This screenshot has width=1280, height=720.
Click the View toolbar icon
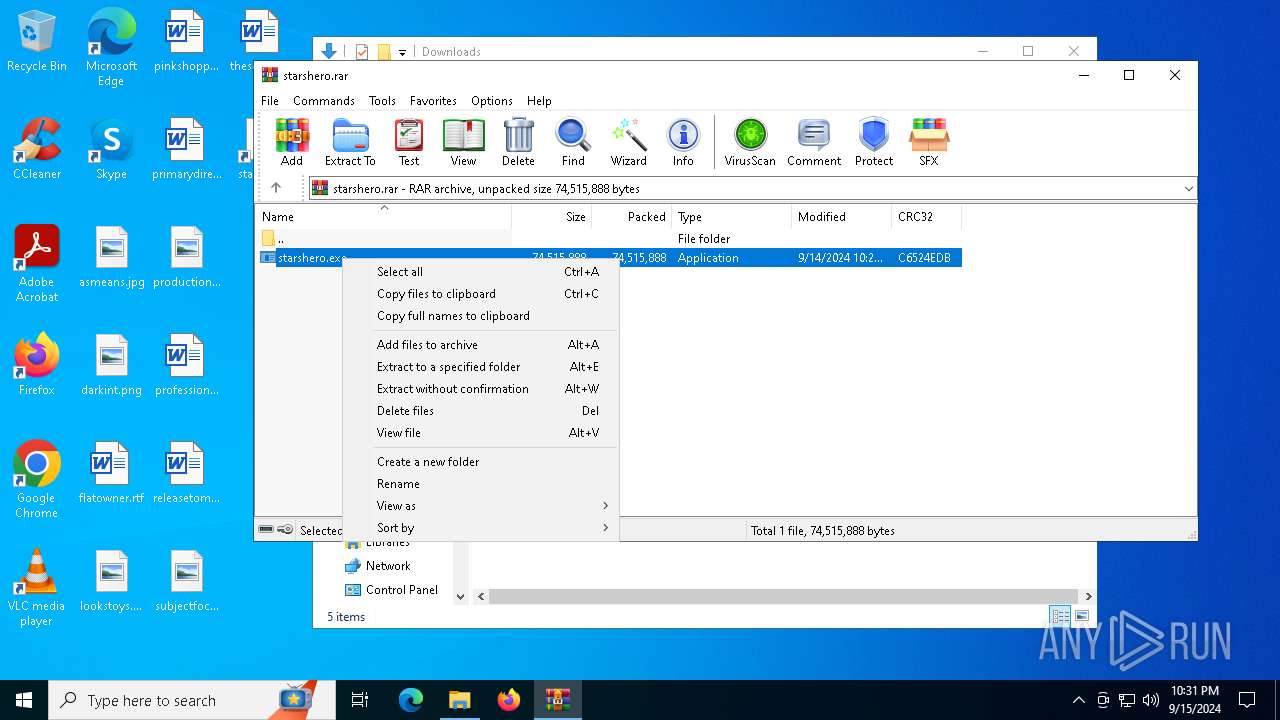(x=463, y=142)
